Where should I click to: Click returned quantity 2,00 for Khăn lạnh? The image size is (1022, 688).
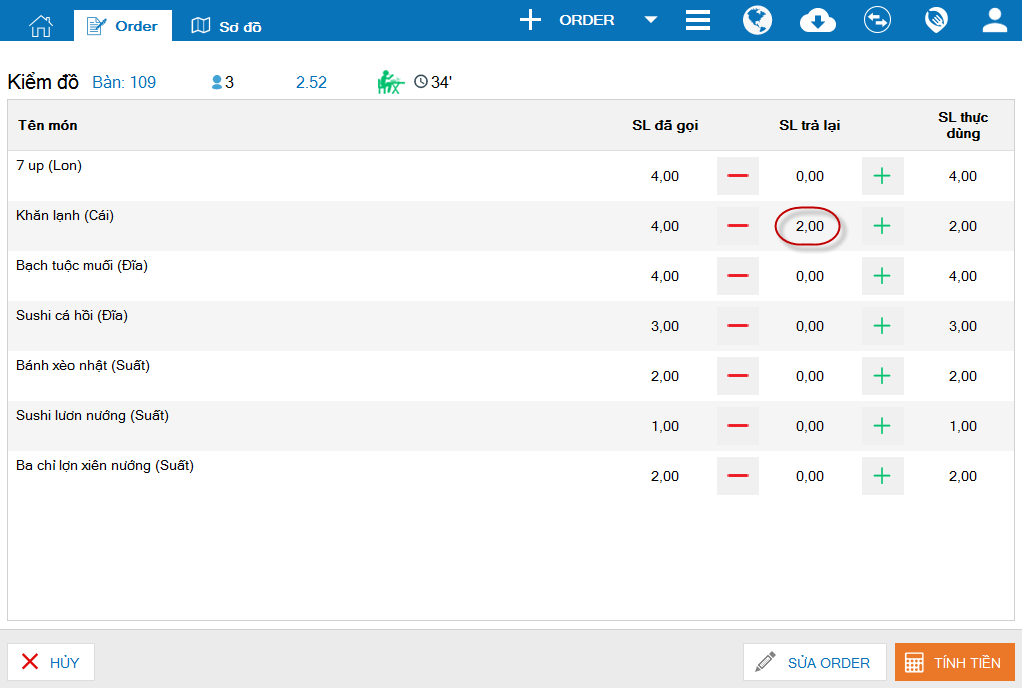click(810, 226)
